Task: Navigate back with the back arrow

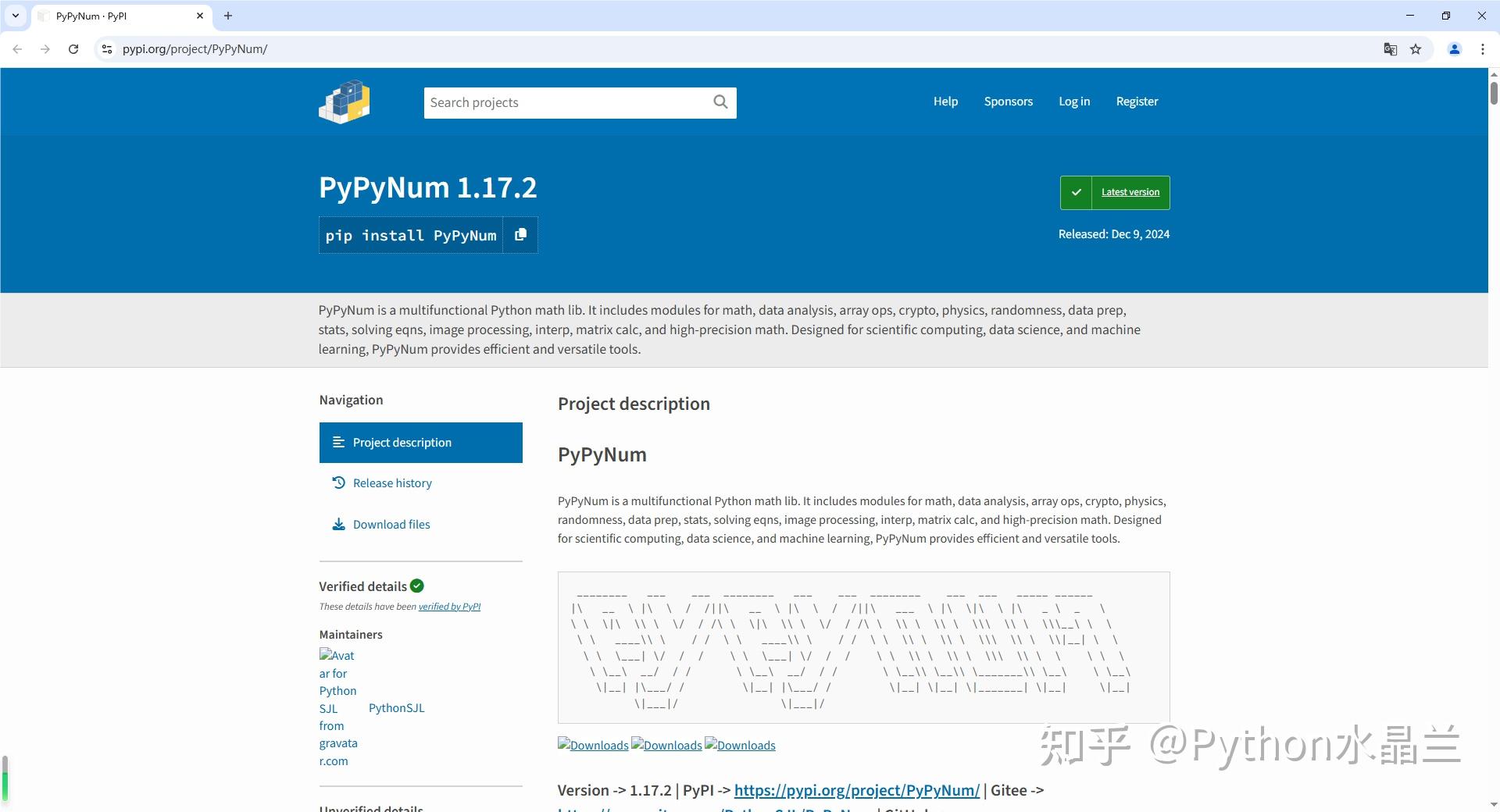Action: click(x=17, y=48)
